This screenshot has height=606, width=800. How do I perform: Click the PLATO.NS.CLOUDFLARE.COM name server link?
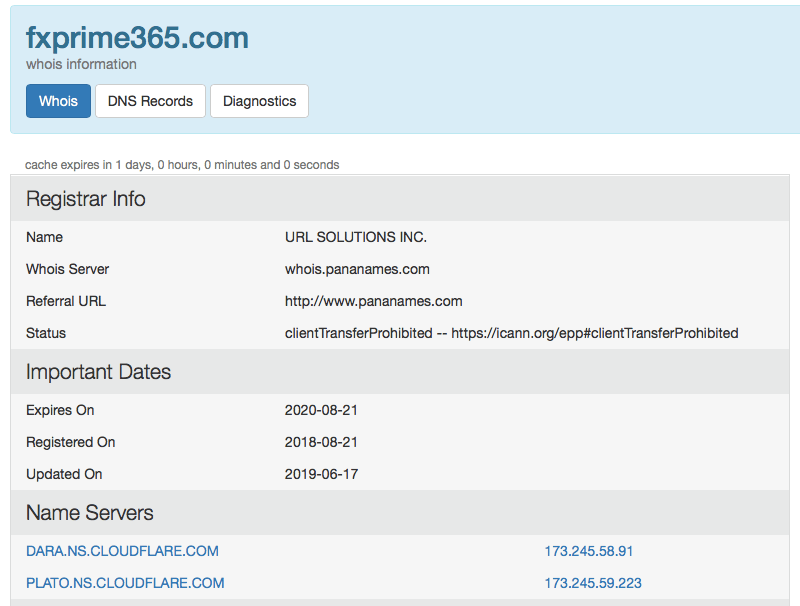pos(125,583)
